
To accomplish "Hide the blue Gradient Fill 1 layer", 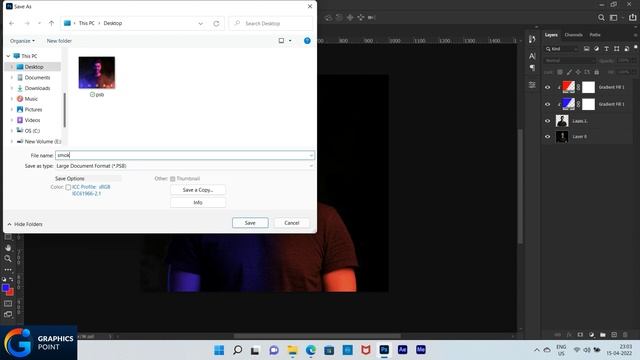I will pos(548,104).
